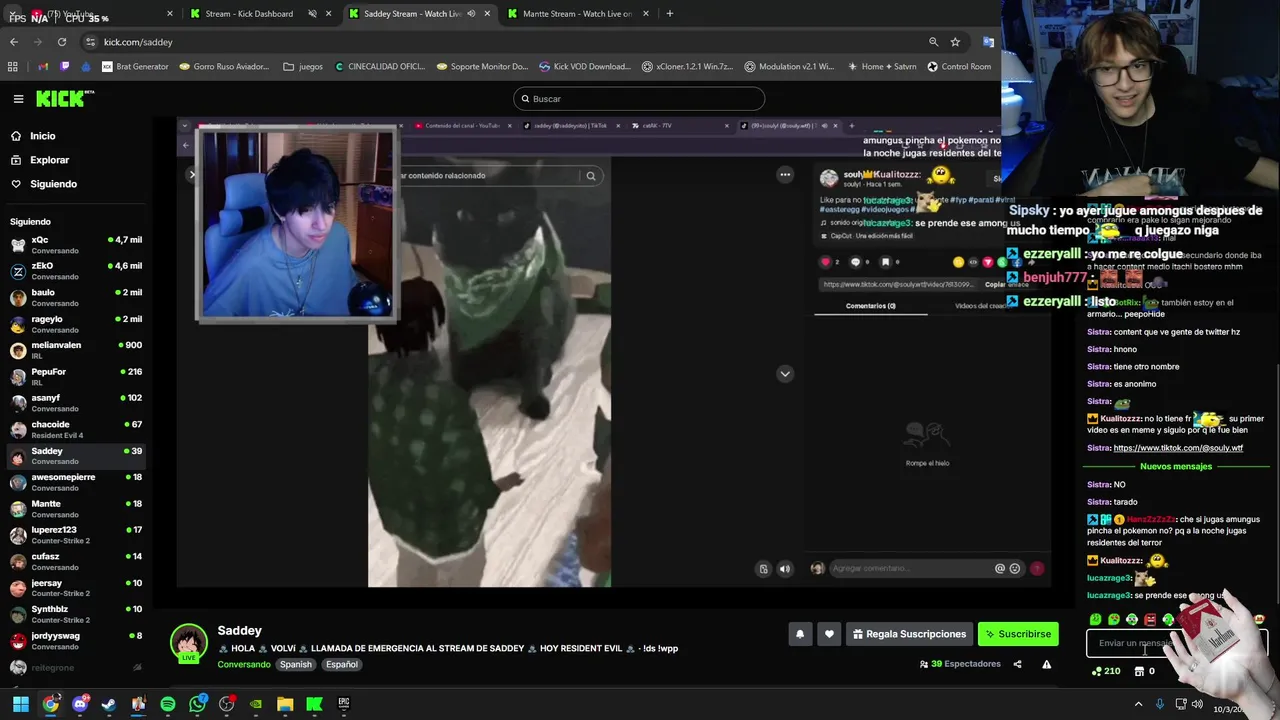Open Mantte channel in followed list
The width and height of the screenshot is (1280, 720).
[x=75, y=508]
